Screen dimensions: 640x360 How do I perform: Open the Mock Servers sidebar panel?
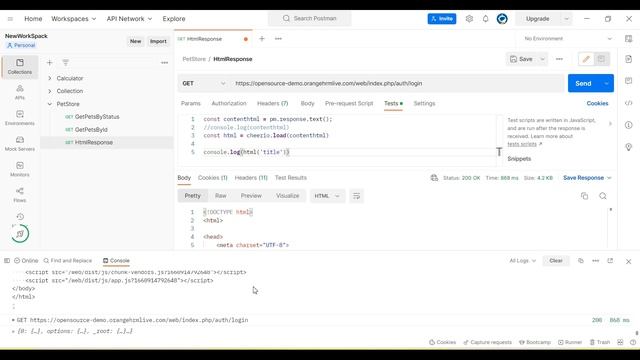(20, 144)
